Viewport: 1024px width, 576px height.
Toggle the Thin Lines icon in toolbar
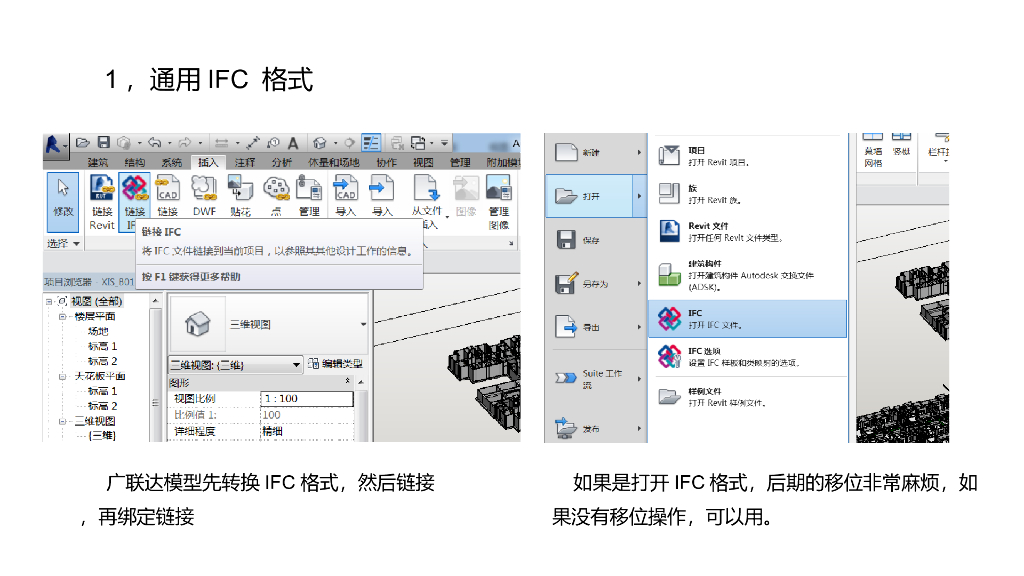371,142
